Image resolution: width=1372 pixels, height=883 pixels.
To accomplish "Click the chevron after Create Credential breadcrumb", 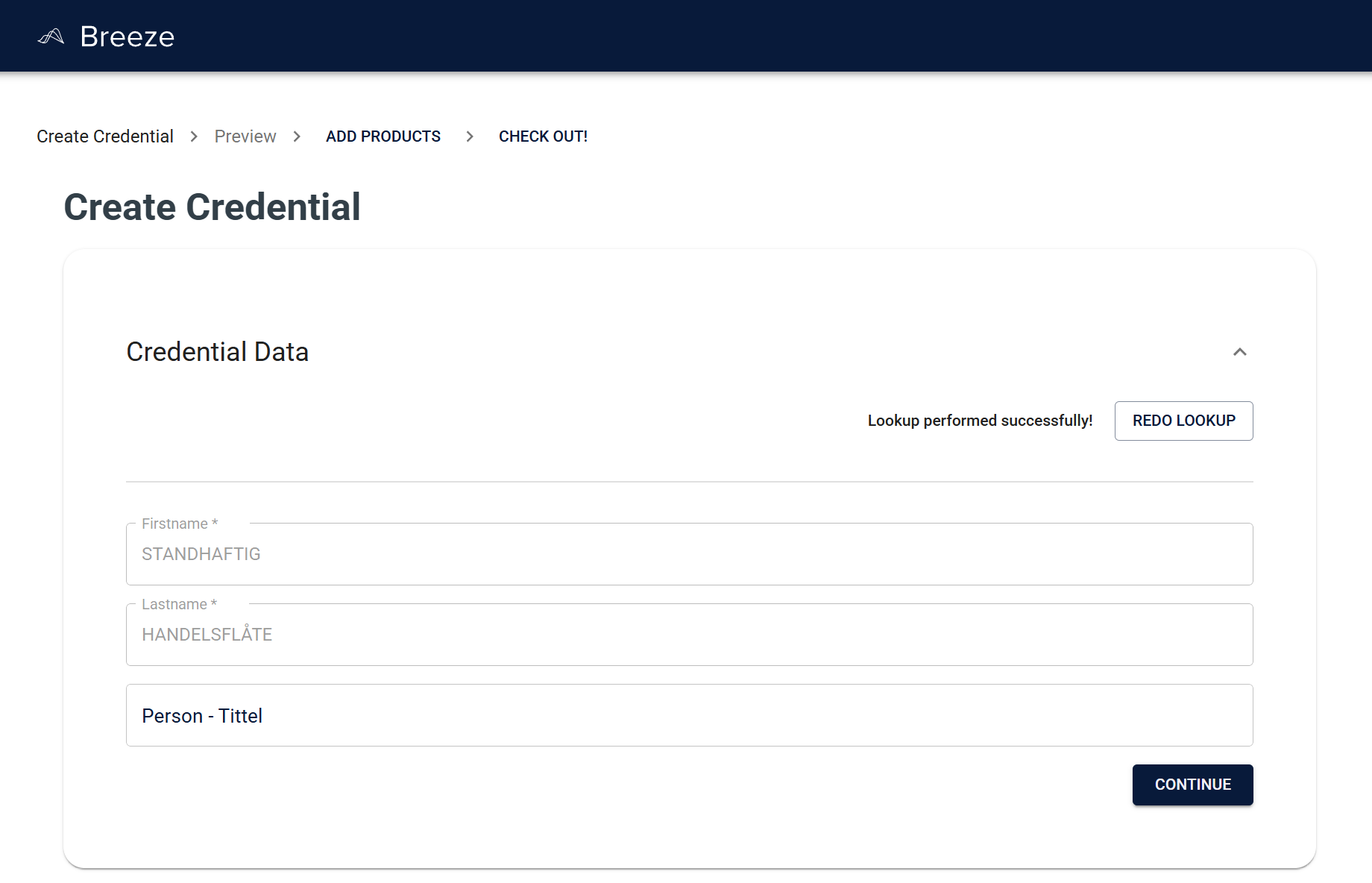I will [193, 136].
